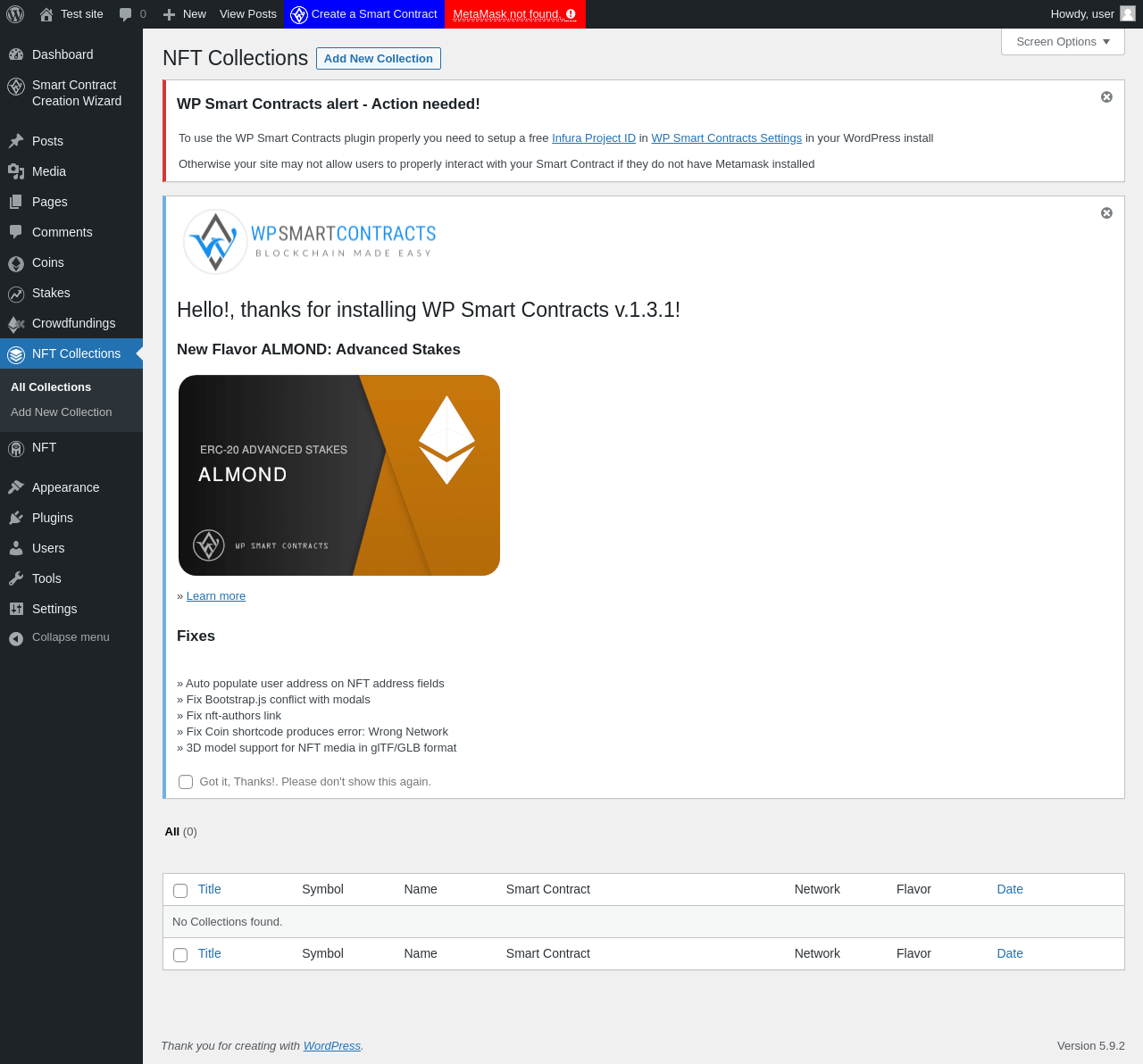Click MetaMask not found warning icon
1143x1064 pixels.
[x=571, y=14]
